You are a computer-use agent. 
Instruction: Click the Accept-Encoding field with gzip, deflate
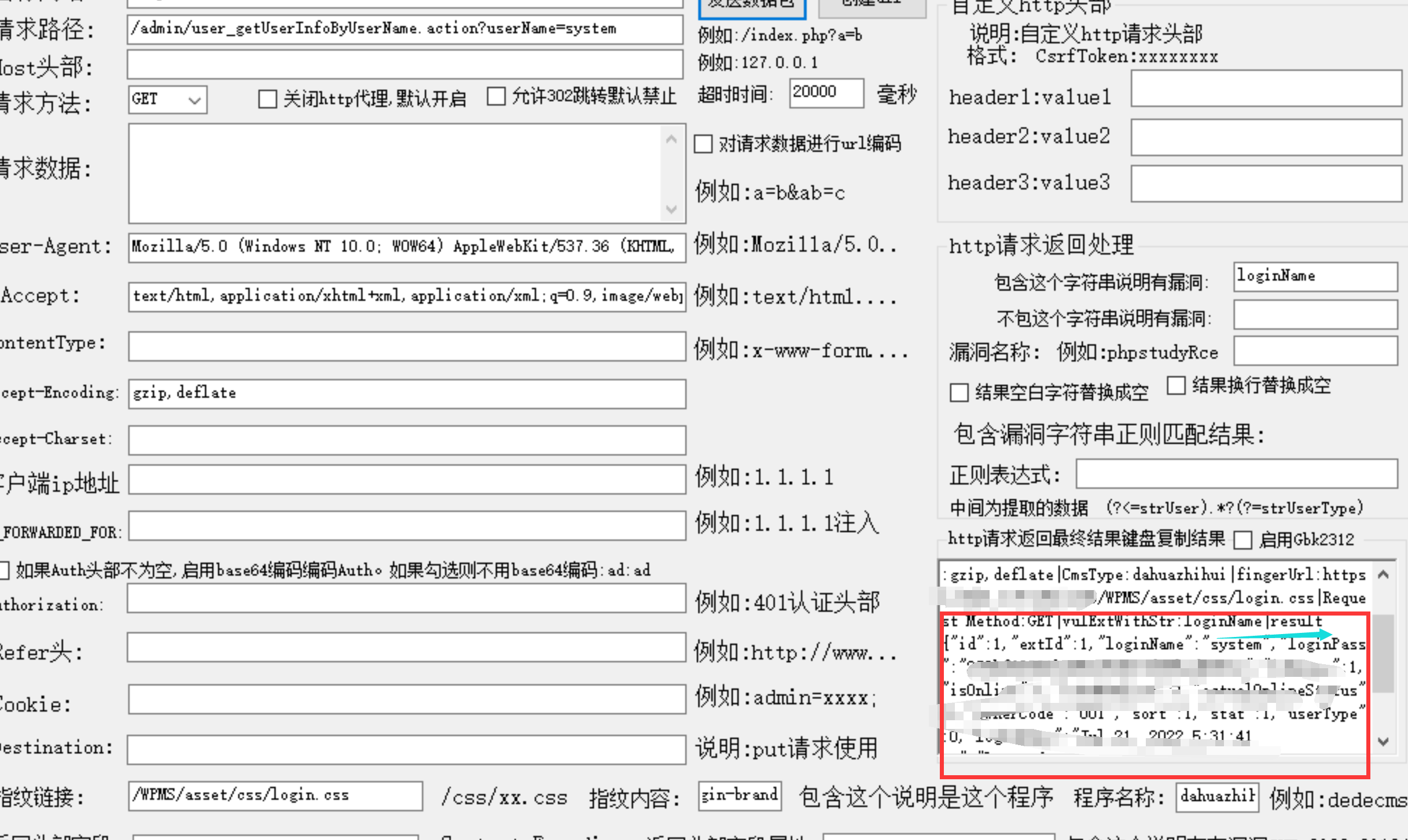pos(407,393)
